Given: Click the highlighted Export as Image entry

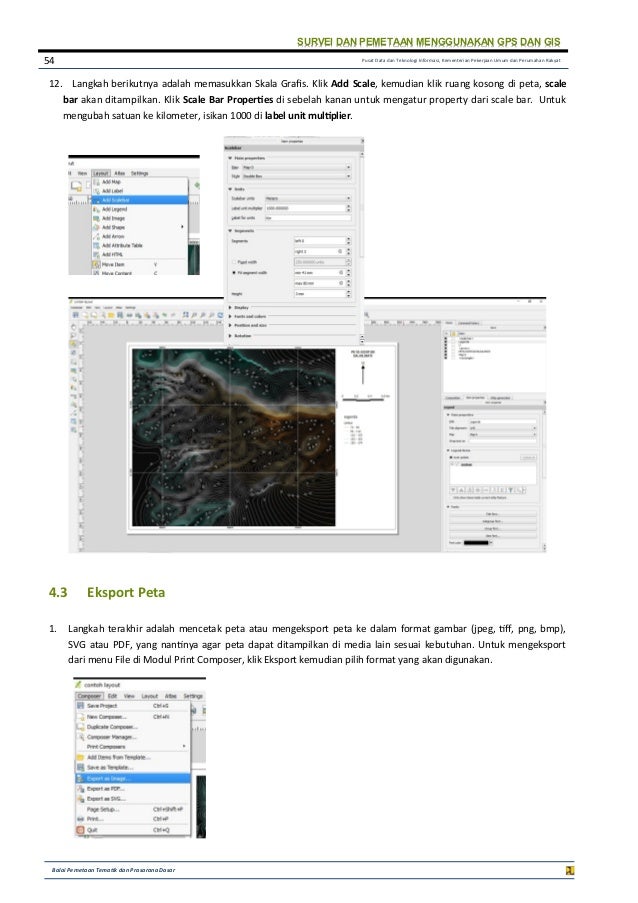Looking at the screenshot, I should 132,778.
